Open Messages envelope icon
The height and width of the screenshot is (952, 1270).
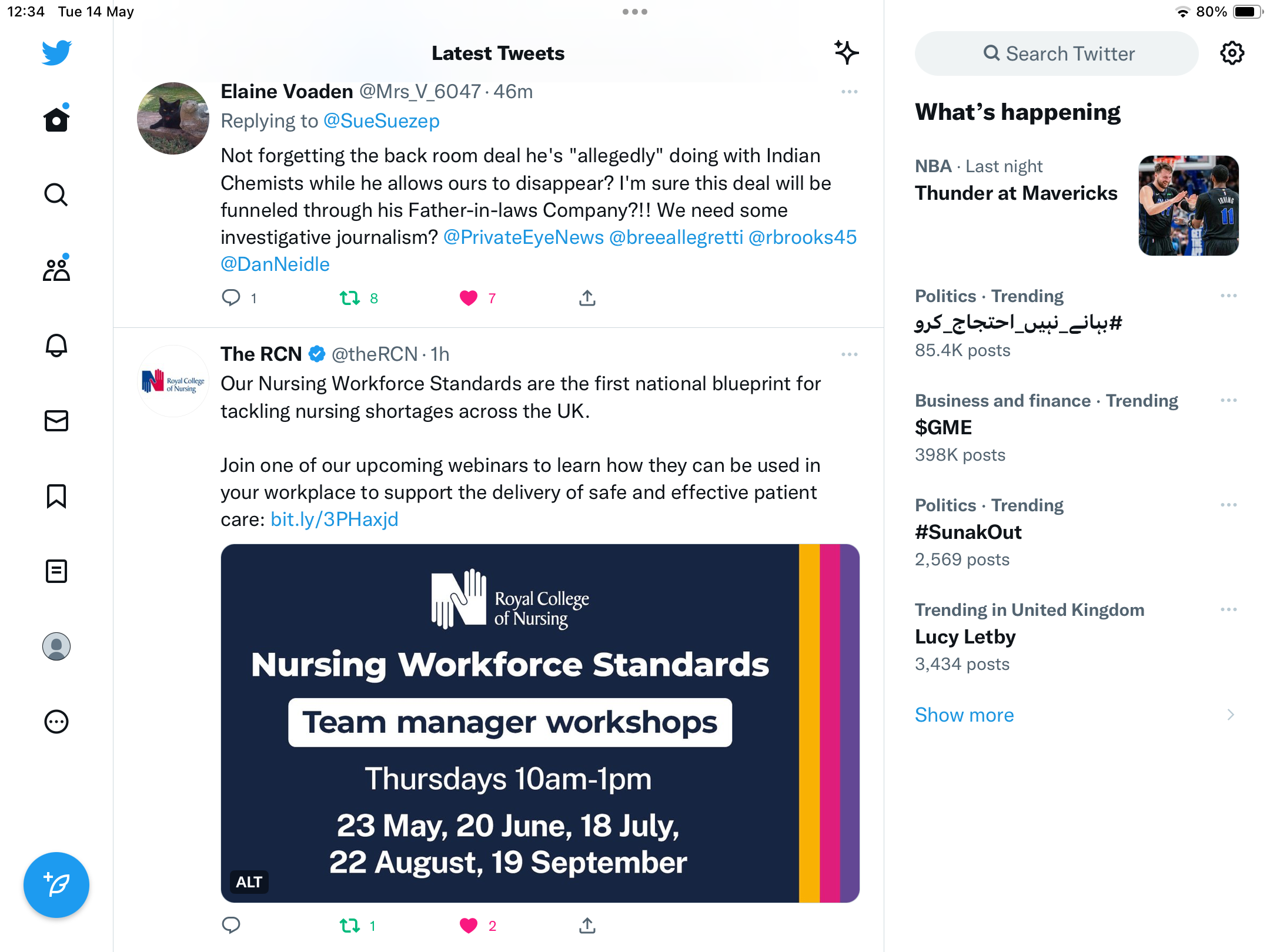pos(56,420)
